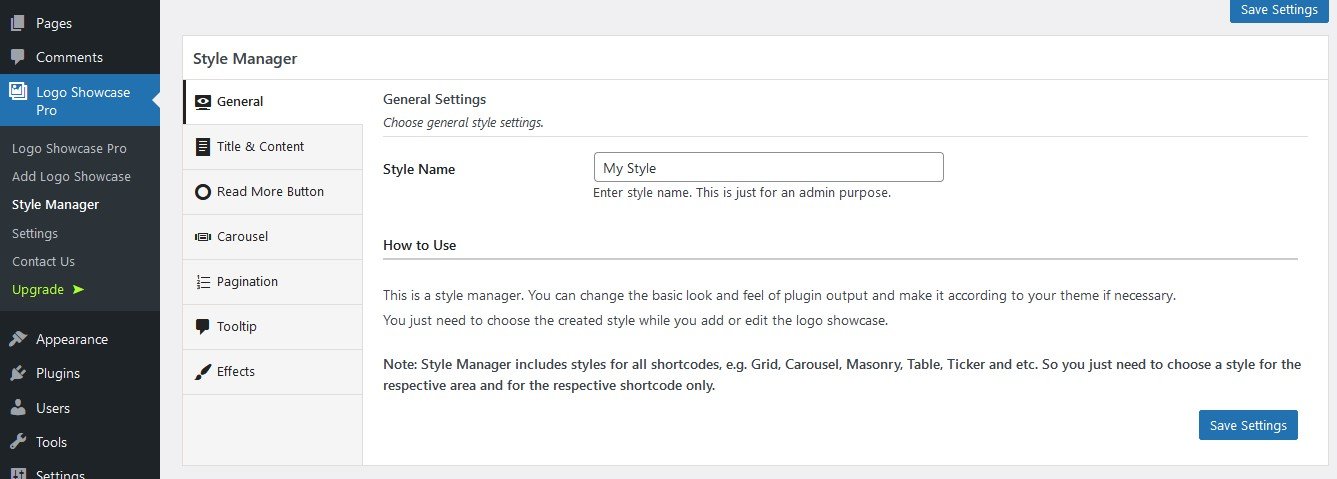Screen dimensions: 1337x479
Task: Click the Logo Showcase Pro menu icon
Action: (x=18, y=91)
